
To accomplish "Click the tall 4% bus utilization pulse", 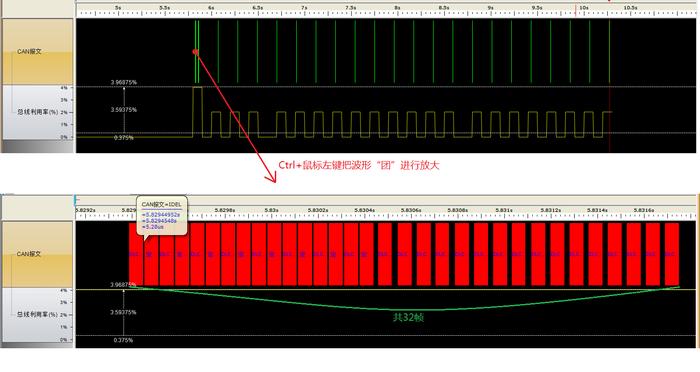I will [x=197, y=112].
